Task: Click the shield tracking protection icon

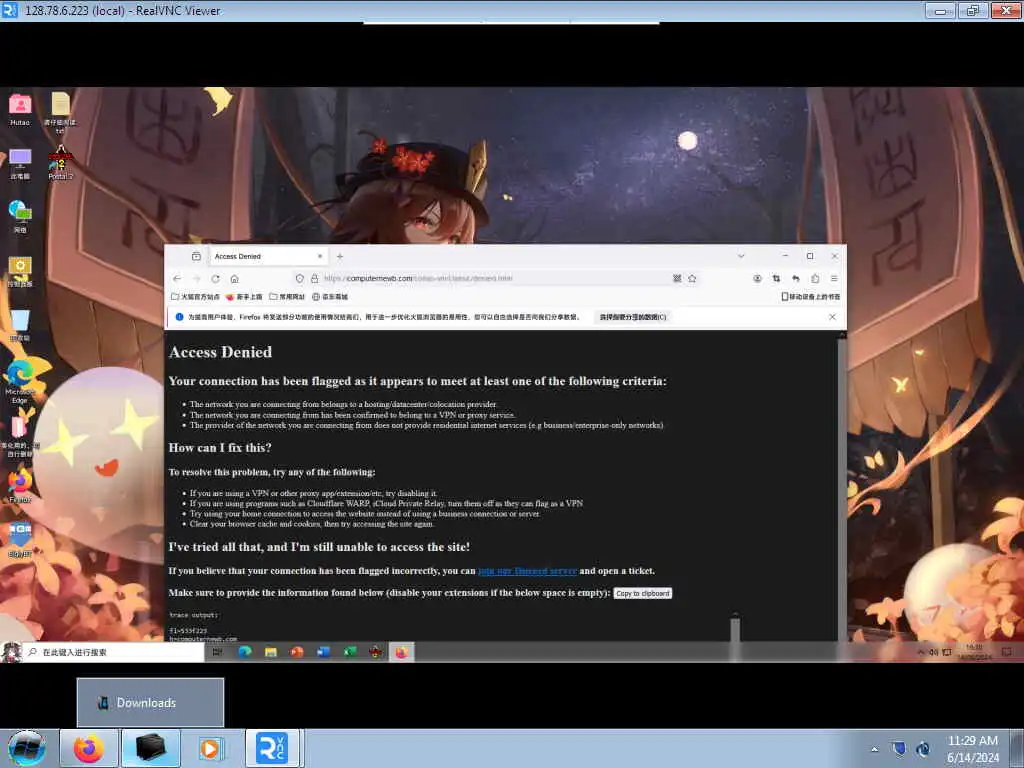Action: (x=299, y=278)
